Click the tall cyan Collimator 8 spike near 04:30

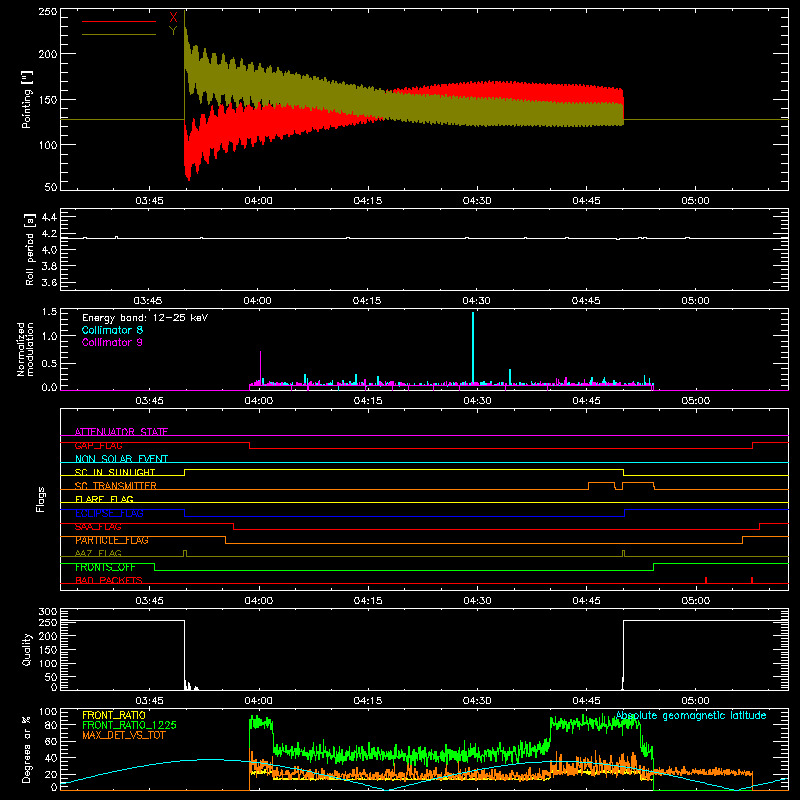[473, 347]
